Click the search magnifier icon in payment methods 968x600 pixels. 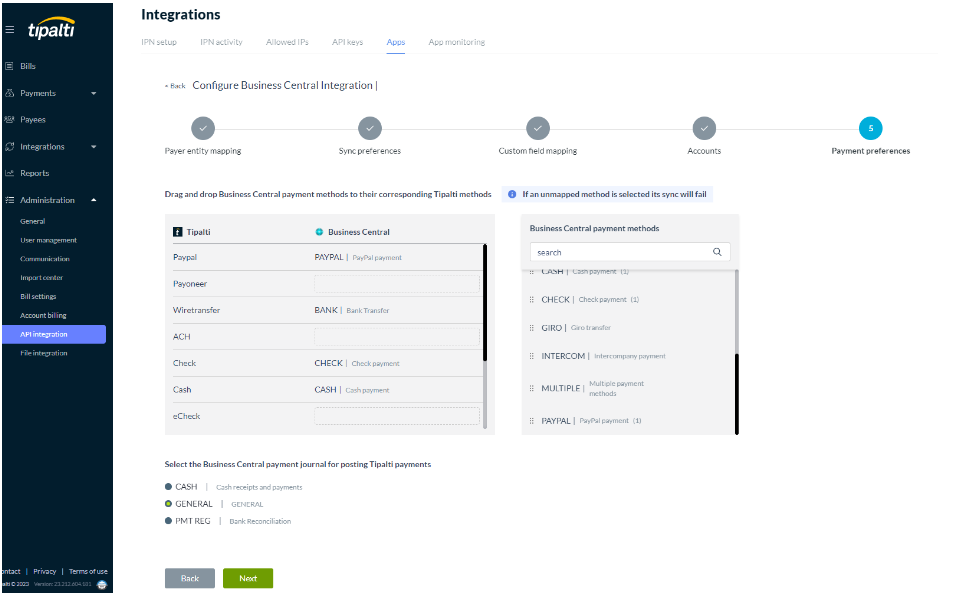717,253
